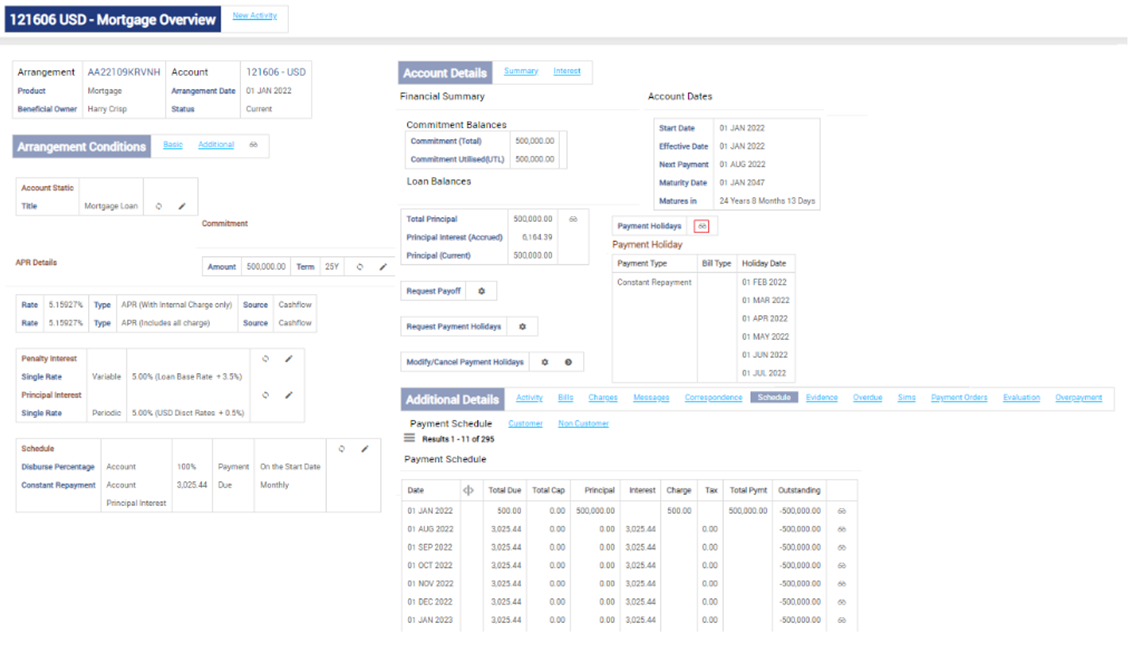Select the highlighted Schedule tab
Screen dimensions: 1142x654
pos(774,398)
